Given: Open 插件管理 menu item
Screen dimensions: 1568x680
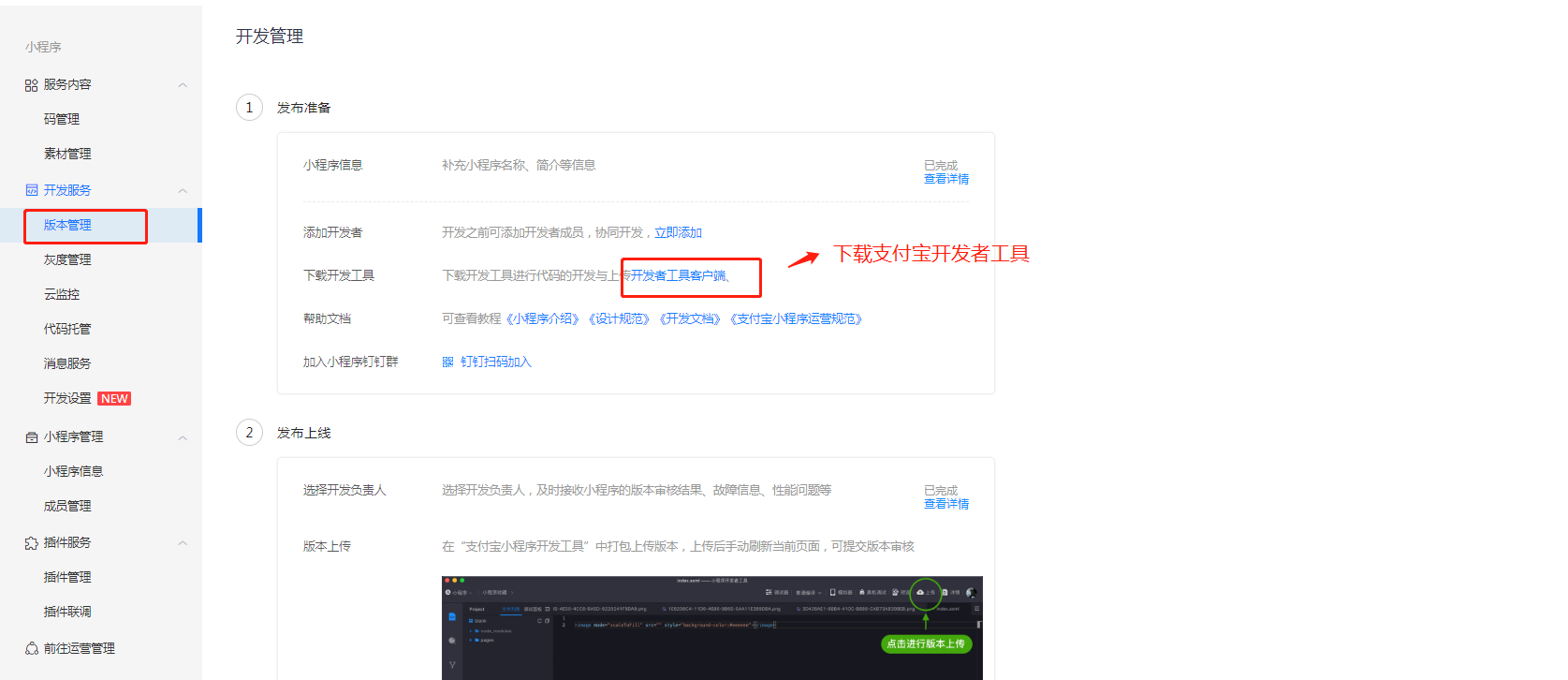Looking at the screenshot, I should pos(67,577).
